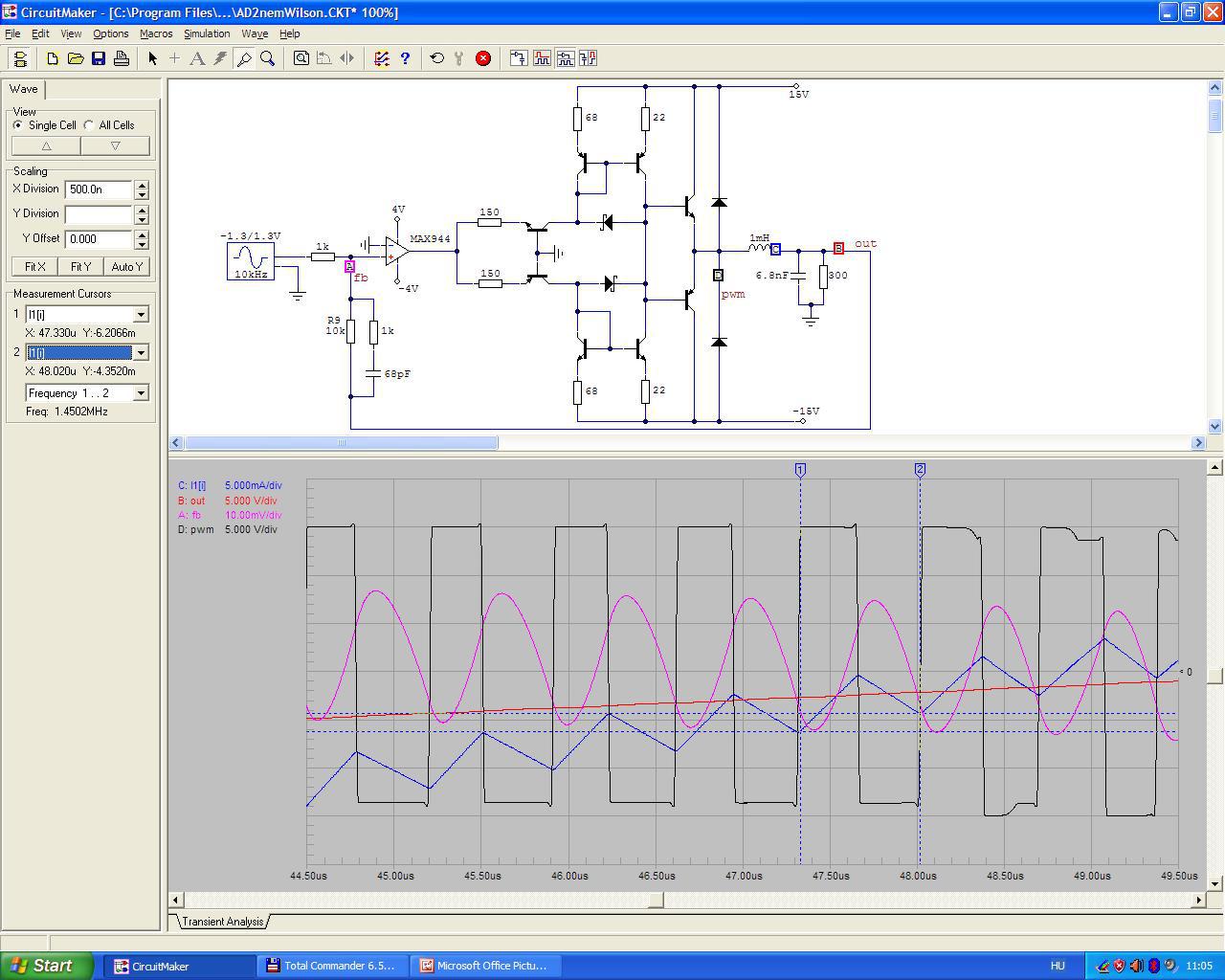The image size is (1225, 980).
Task: Select the All Cells radio button
Action: pos(89,125)
